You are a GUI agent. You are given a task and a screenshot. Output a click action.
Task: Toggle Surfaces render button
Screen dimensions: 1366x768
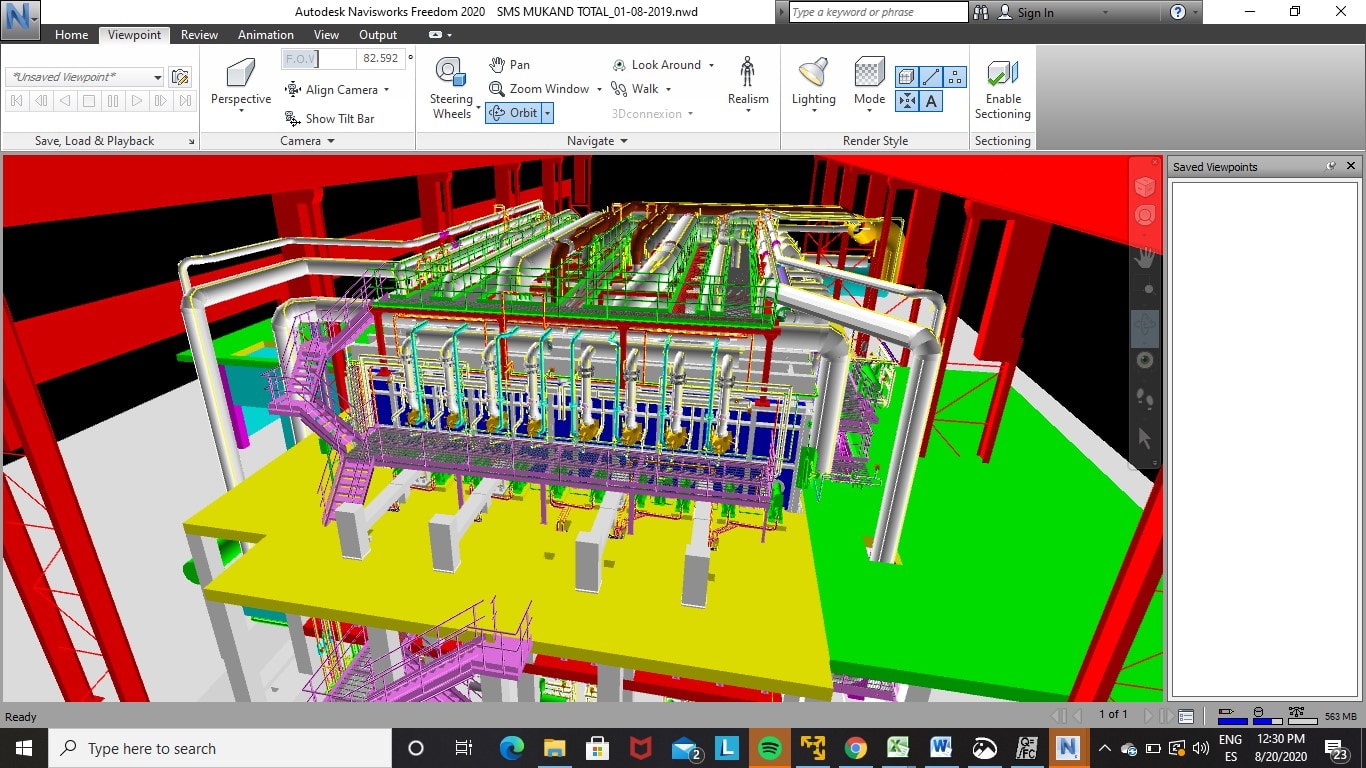tap(906, 77)
